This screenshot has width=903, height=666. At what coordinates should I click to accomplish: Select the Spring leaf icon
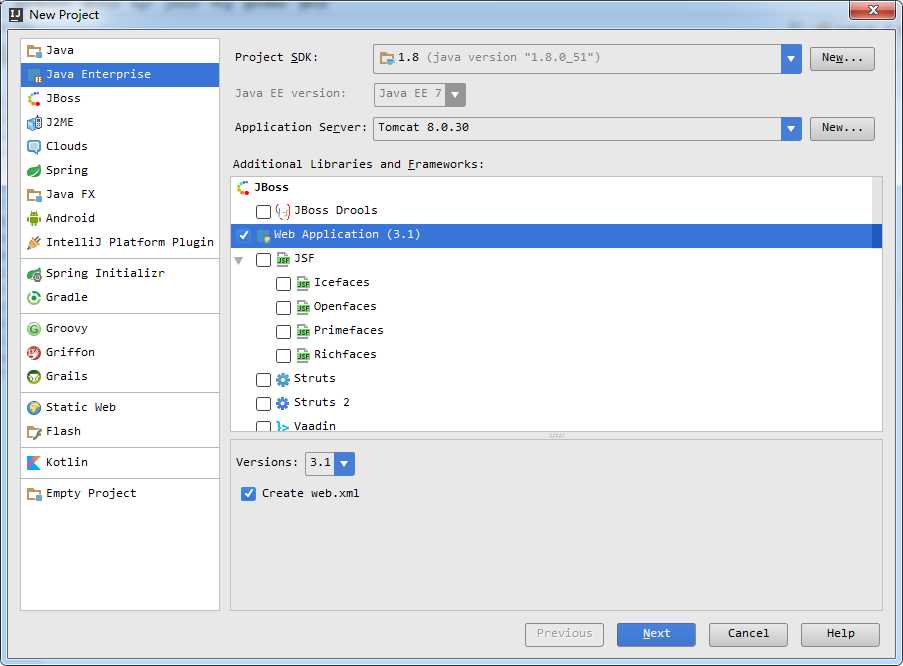point(34,171)
